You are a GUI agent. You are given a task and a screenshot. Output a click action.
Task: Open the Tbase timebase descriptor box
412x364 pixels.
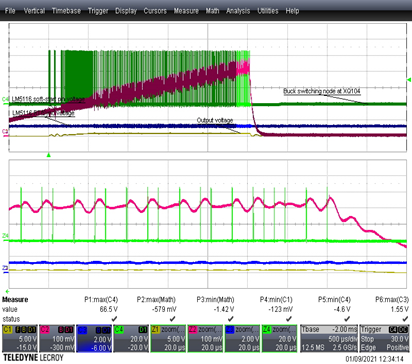[329, 339]
